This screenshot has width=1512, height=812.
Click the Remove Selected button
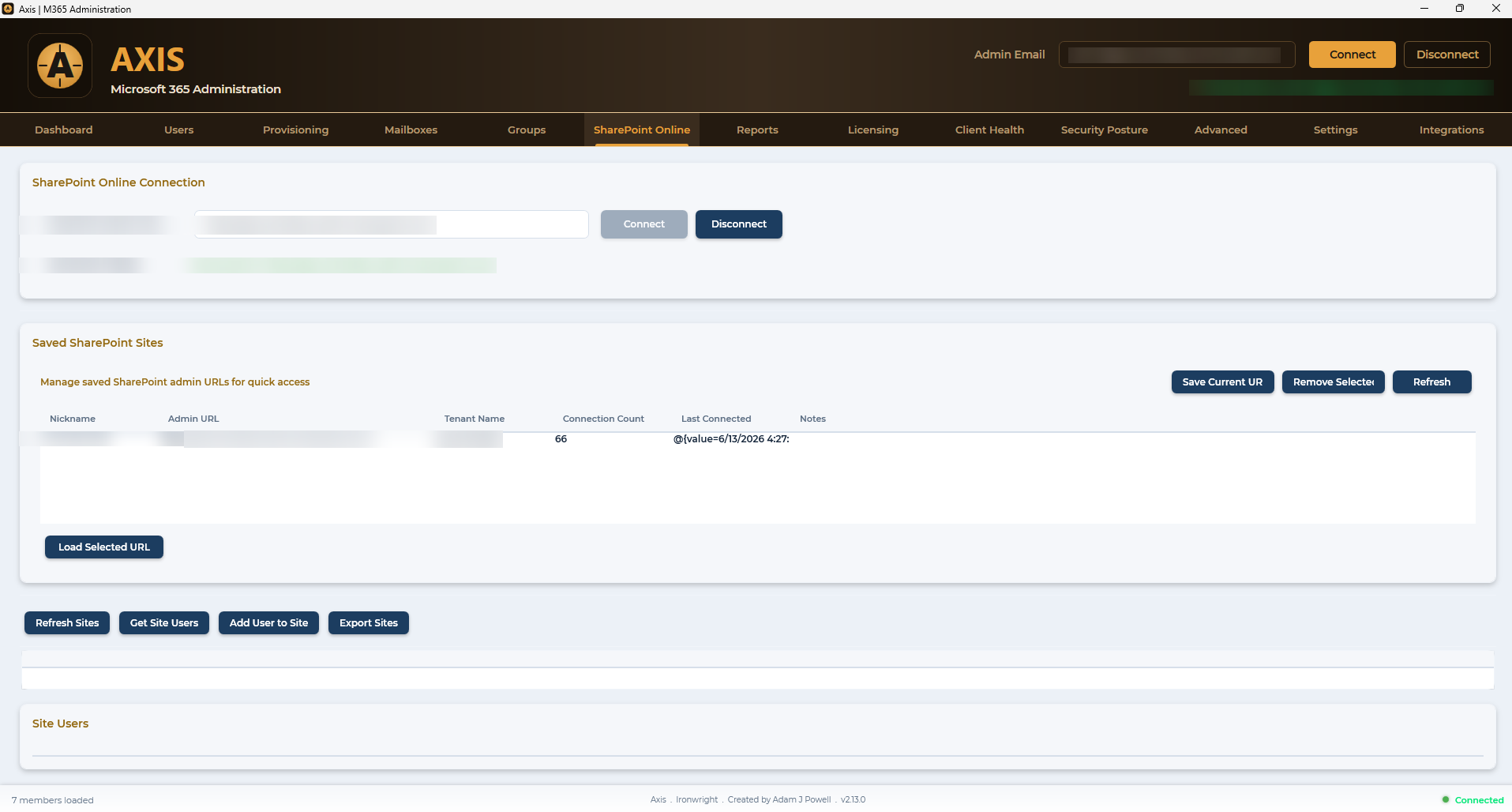(1333, 382)
